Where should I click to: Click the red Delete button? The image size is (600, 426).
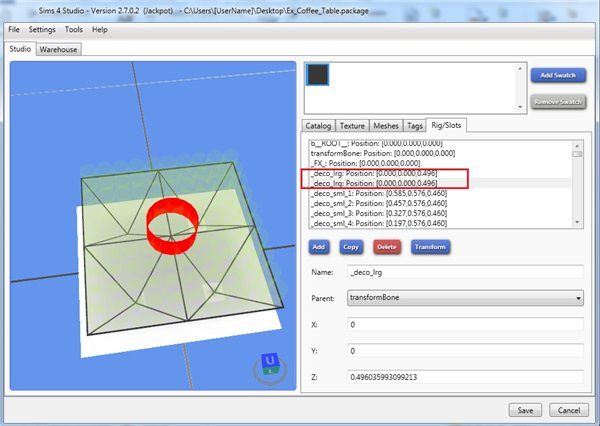[x=385, y=246]
